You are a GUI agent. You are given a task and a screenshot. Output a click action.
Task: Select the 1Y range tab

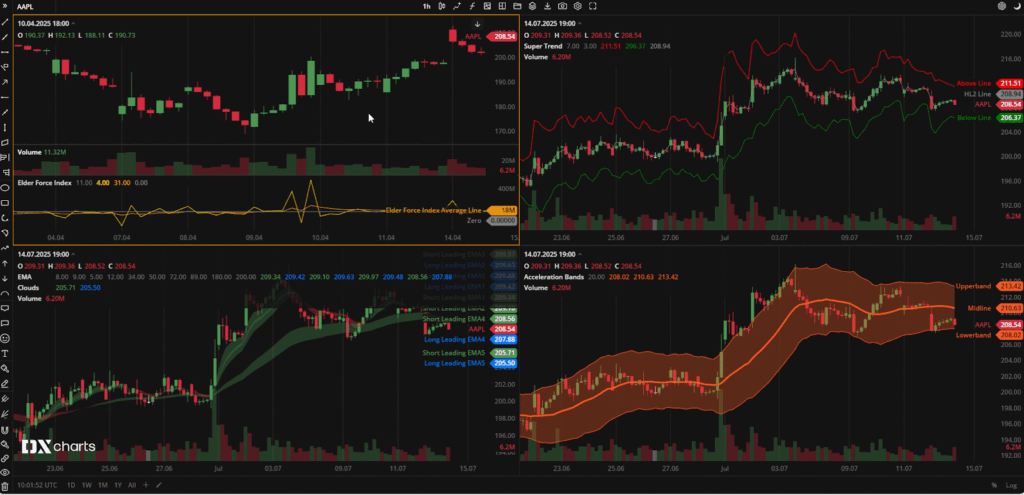click(118, 485)
